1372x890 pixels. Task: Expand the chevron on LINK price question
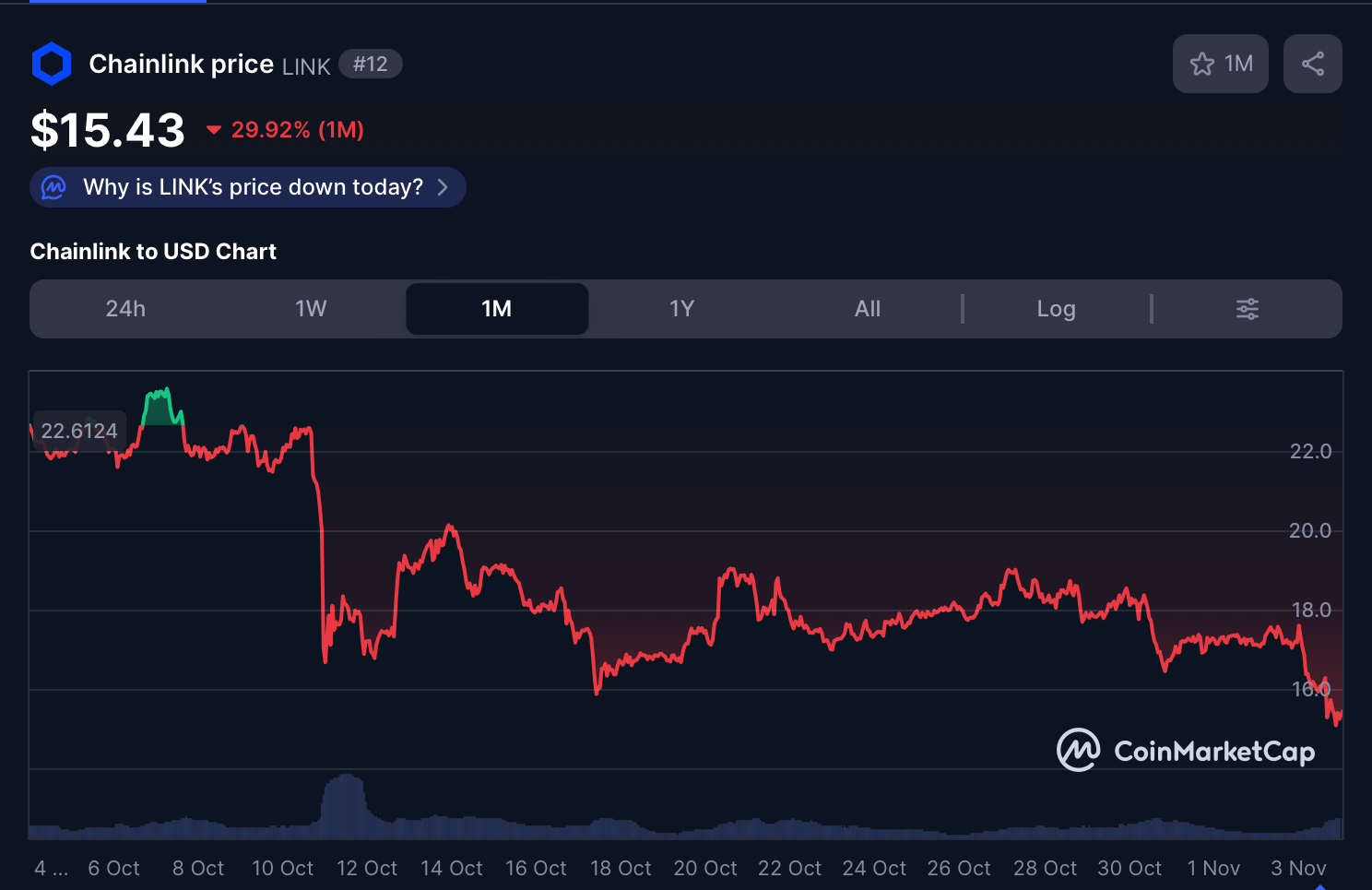(x=444, y=187)
